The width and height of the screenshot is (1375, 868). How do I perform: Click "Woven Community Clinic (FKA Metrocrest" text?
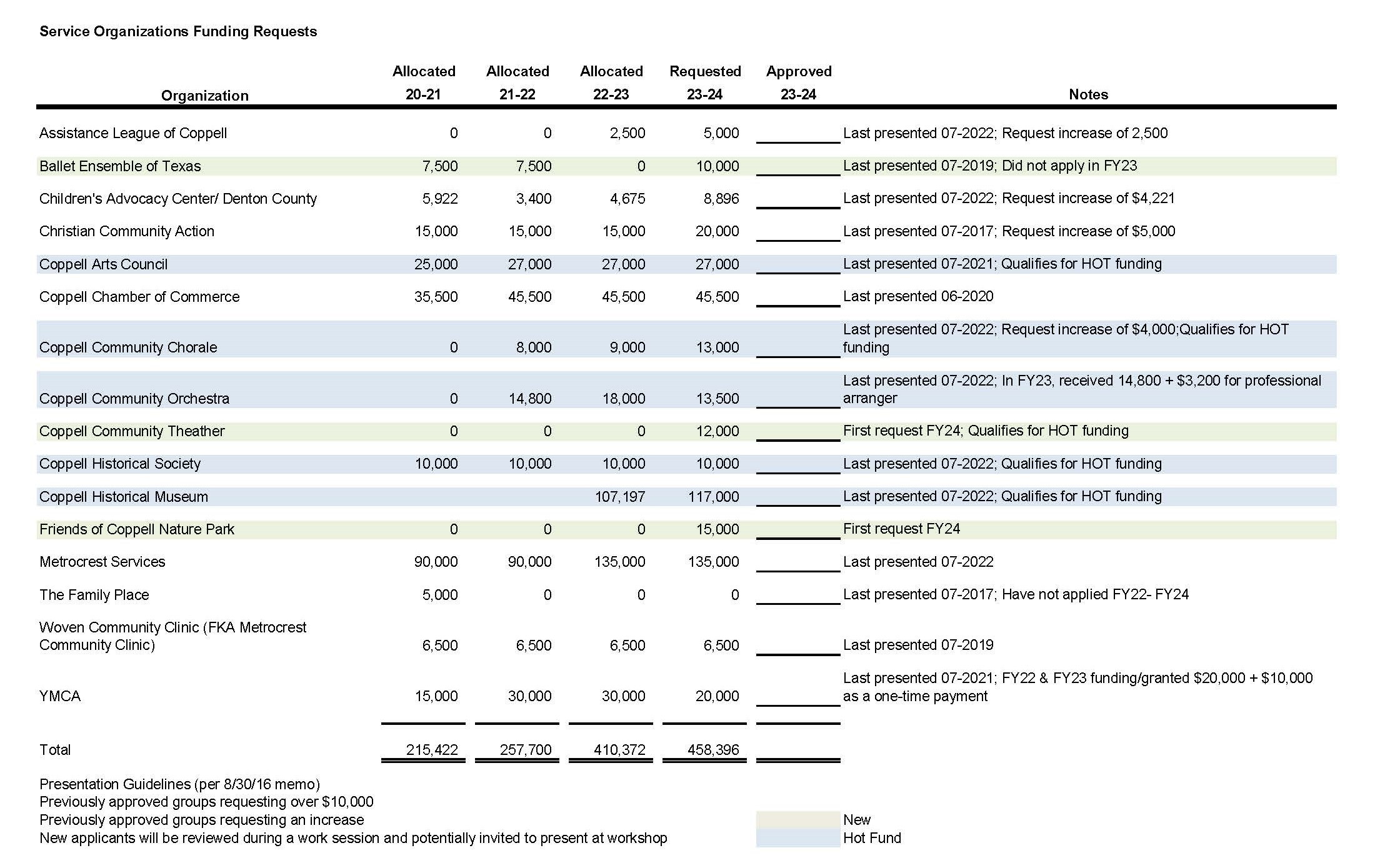(x=173, y=627)
